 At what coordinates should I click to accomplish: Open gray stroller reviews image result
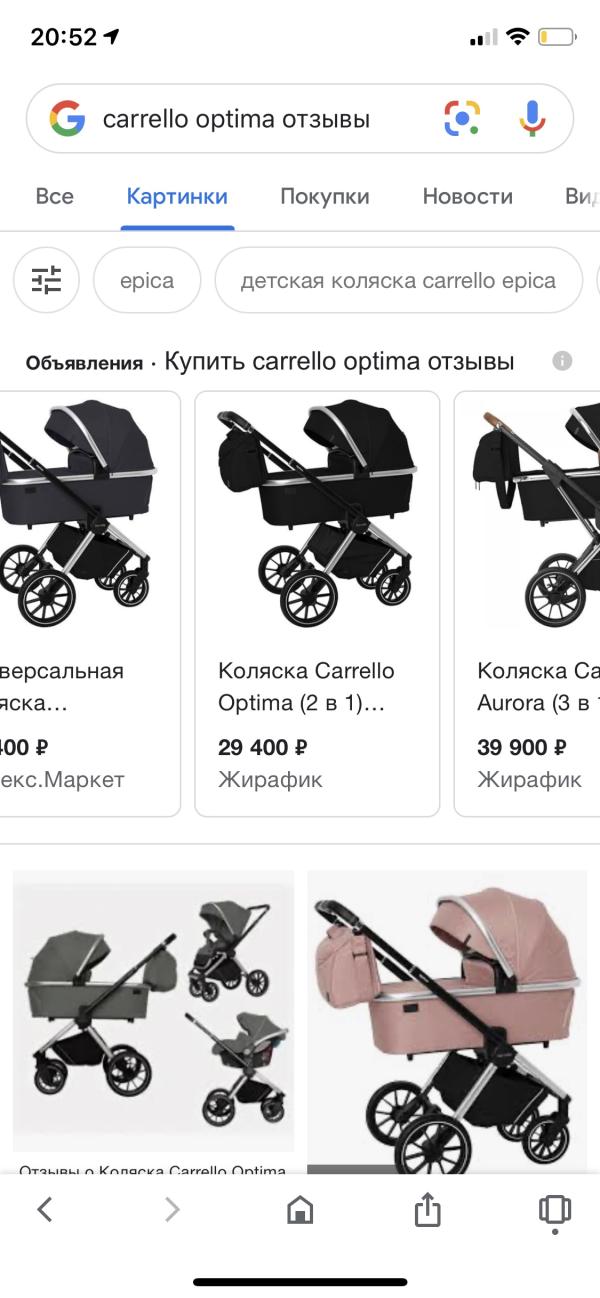[x=153, y=1020]
